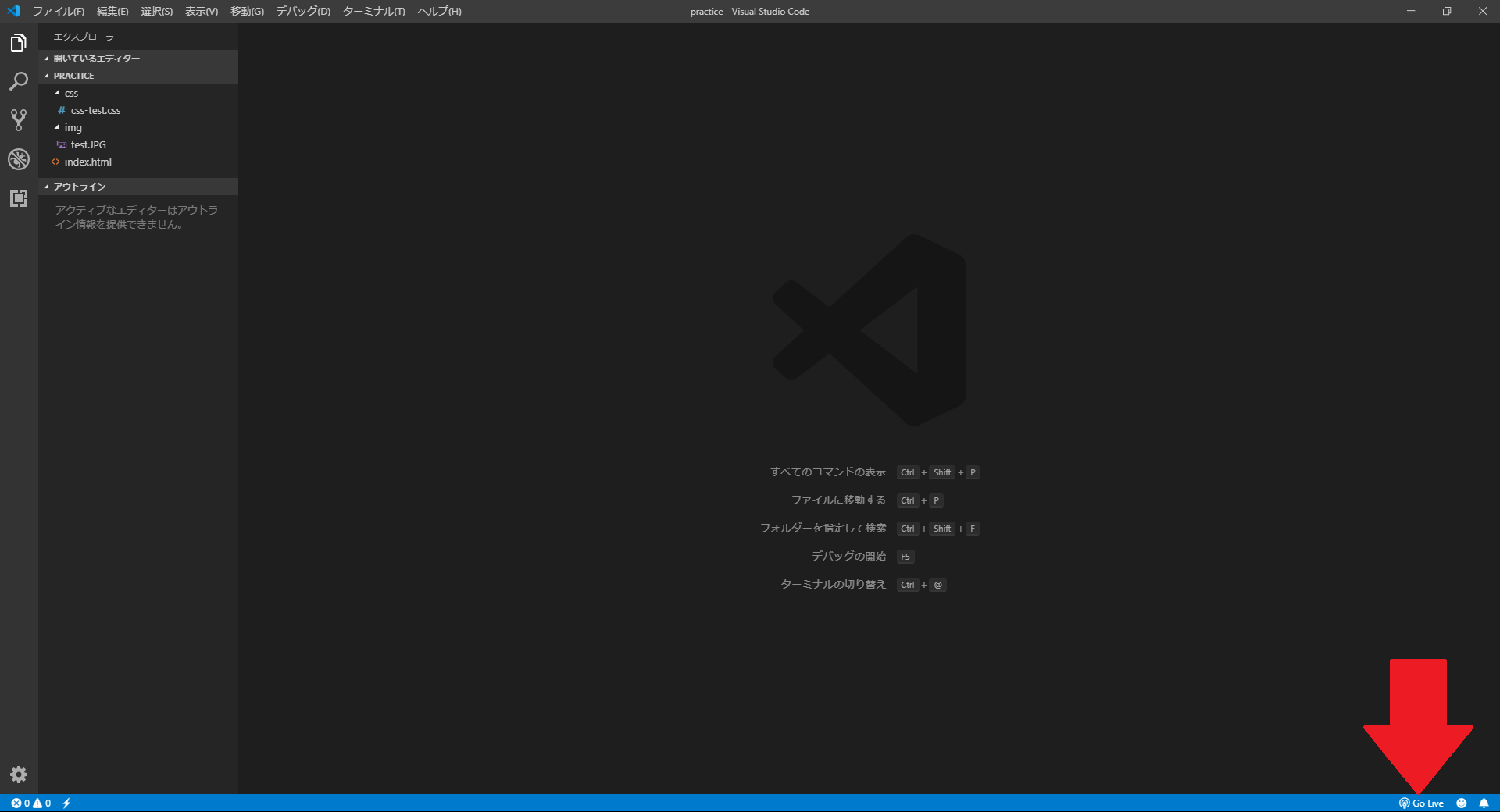This screenshot has width=1500, height=812.
Task: Collapse the アウトライン section
Action: [45, 187]
